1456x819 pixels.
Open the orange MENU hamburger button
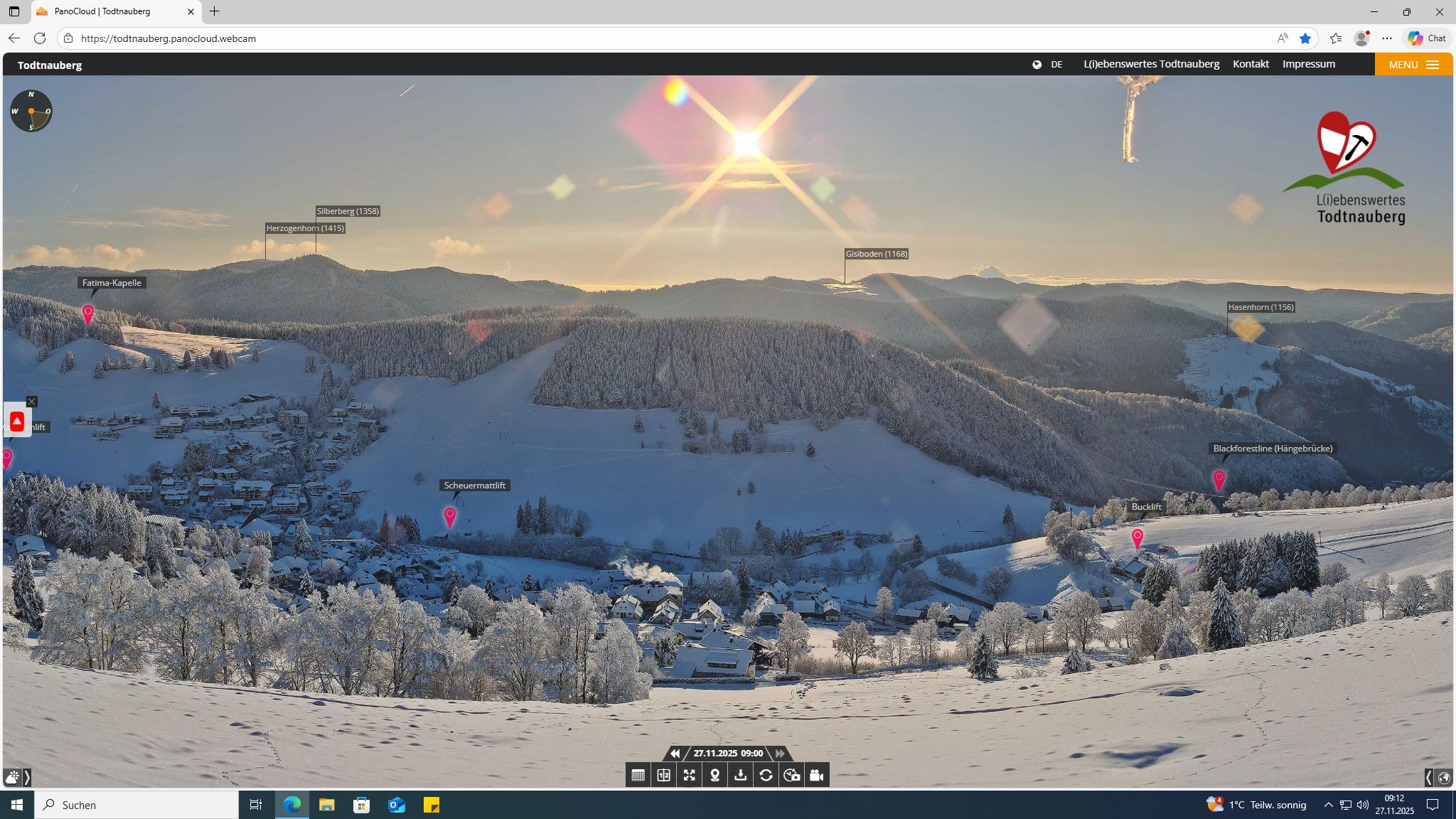pos(1413,65)
